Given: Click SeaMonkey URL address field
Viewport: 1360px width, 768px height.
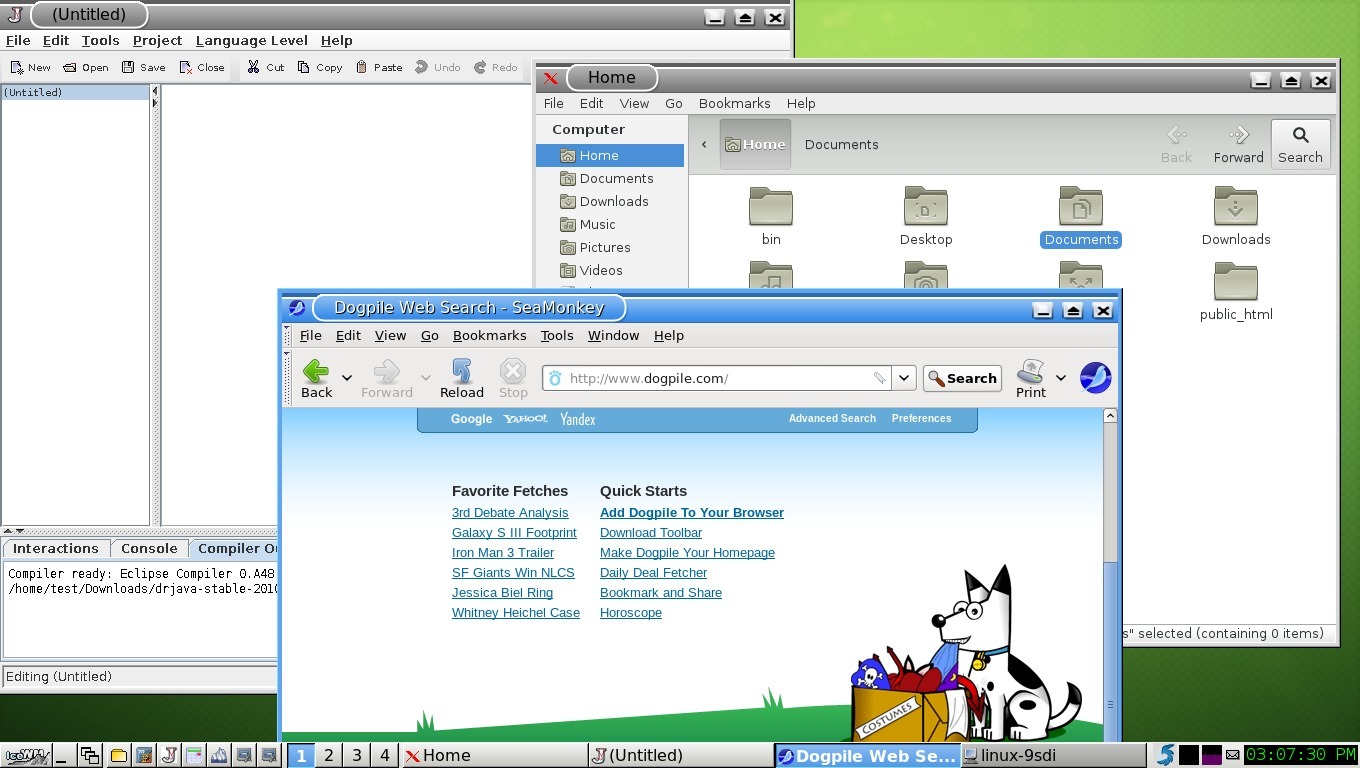Looking at the screenshot, I should (x=716, y=378).
